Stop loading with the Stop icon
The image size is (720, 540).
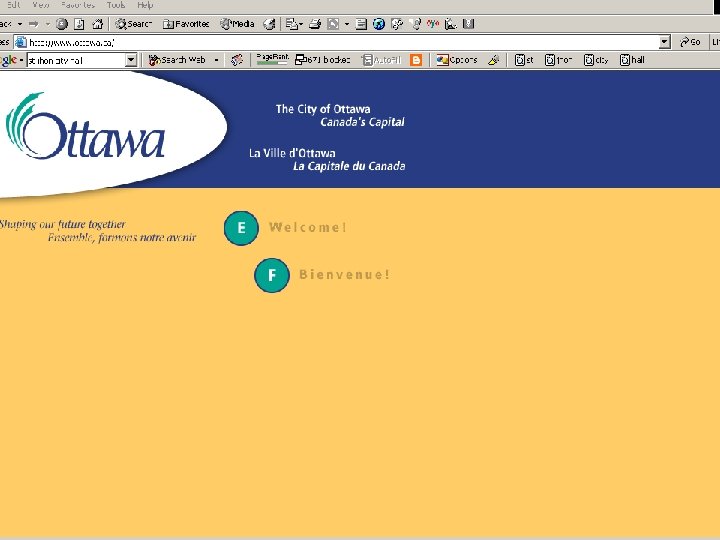click(x=62, y=24)
